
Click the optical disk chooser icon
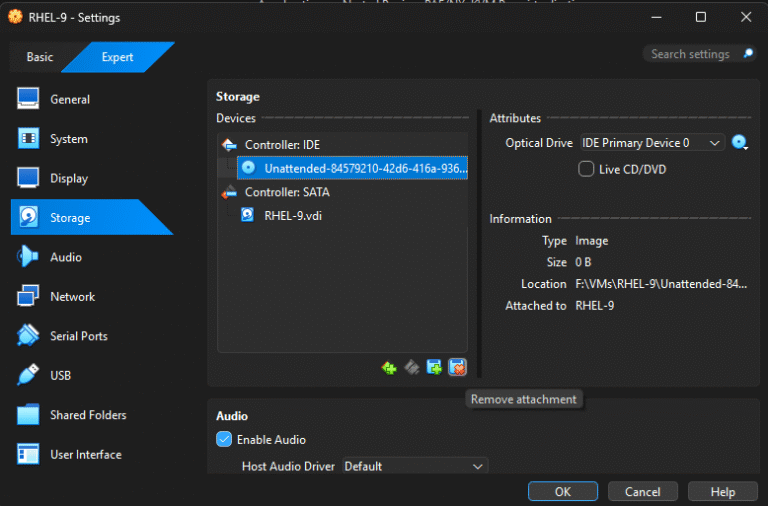(740, 143)
